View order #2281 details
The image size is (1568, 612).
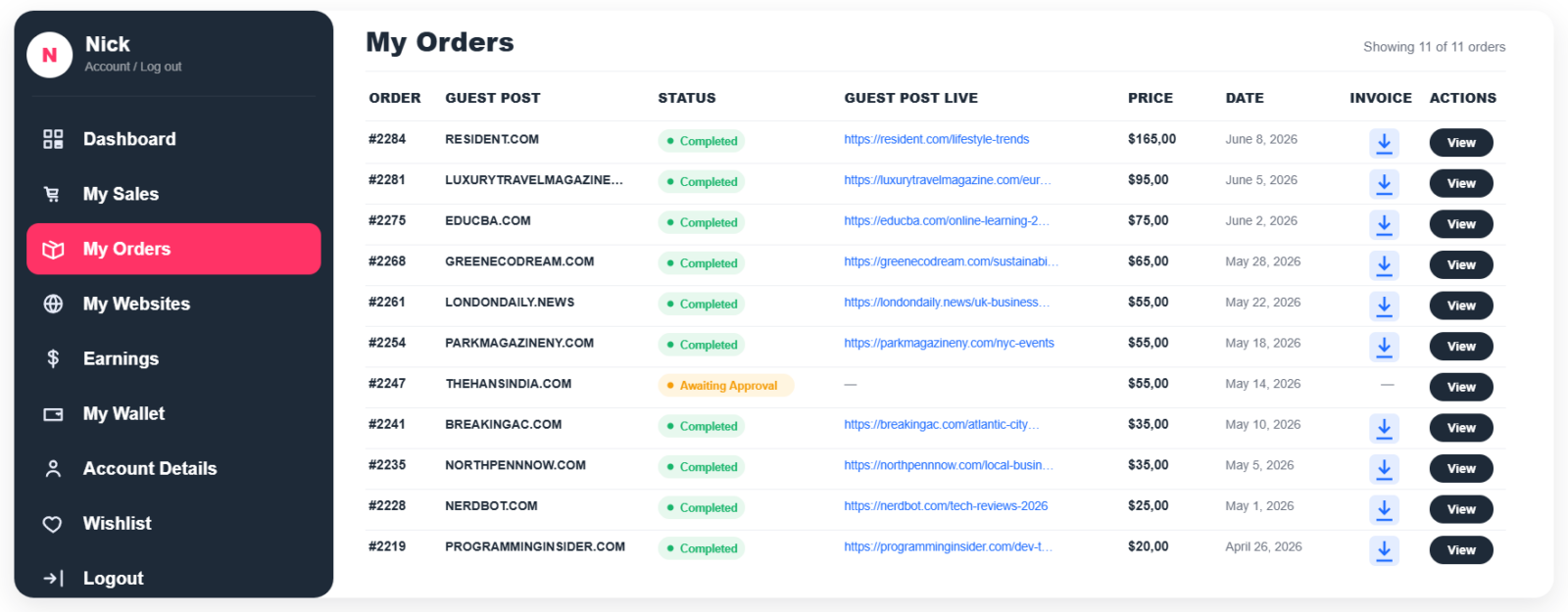click(x=1461, y=183)
